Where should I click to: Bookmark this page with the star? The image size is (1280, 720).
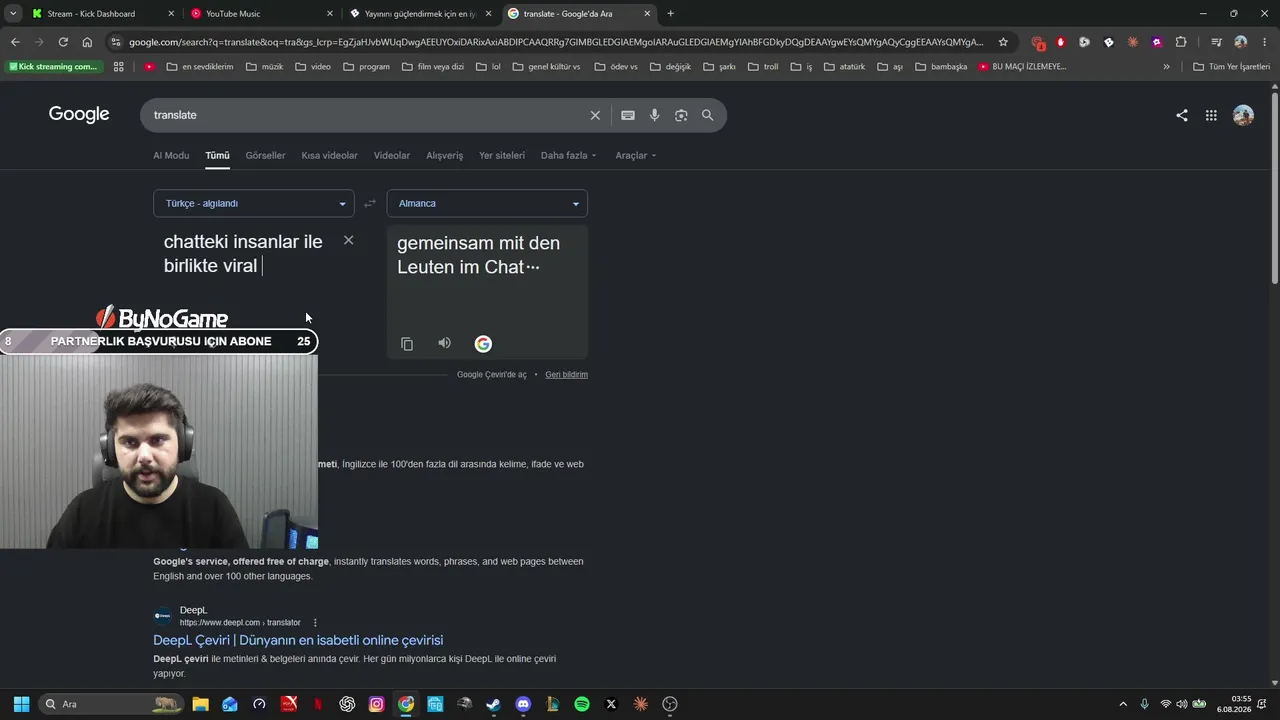(x=1003, y=42)
